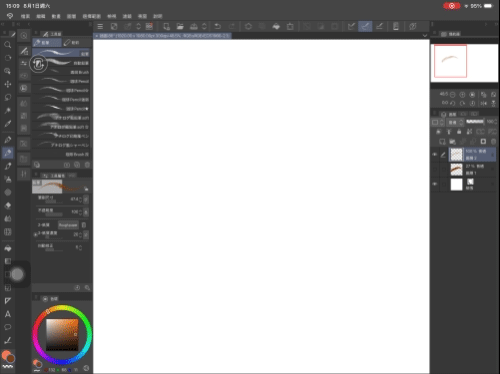
Task: Toggle visibility of the white paper layer
Action: pos(435,184)
